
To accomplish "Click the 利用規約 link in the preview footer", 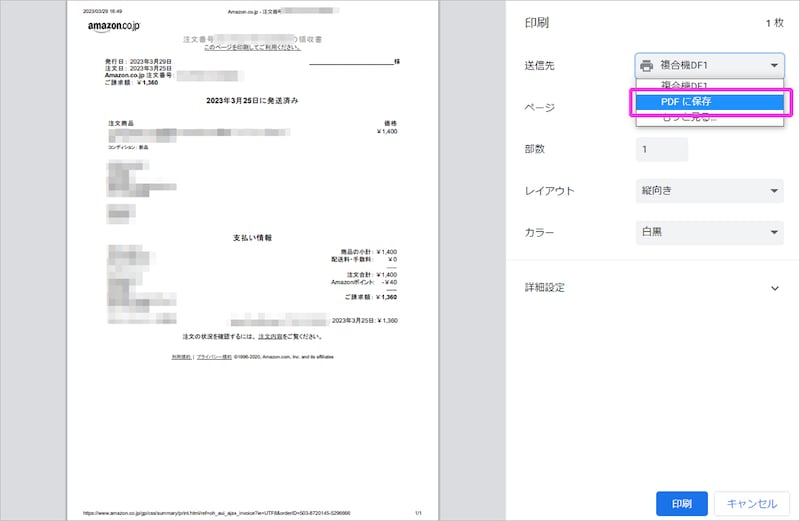I will [181, 357].
